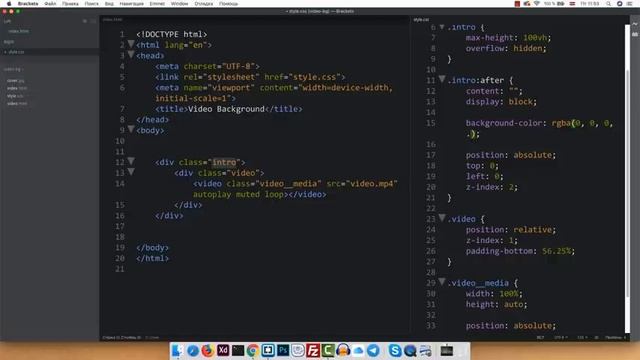Select index.html in left working files
This screenshot has width=640, height=360.
pos(18,31)
